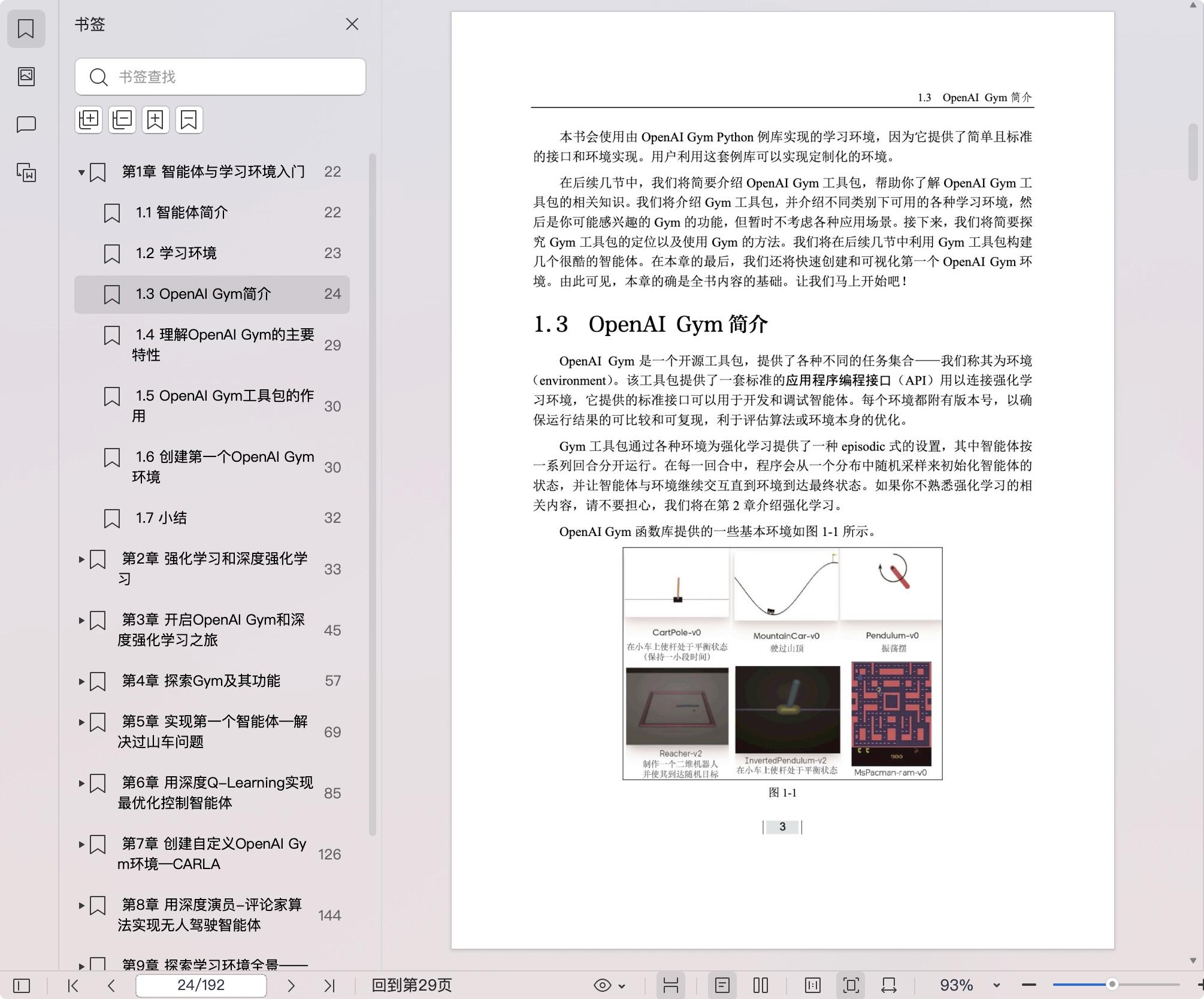The image size is (1204, 999).
Task: Click the zoom slider handle
Action: pyautogui.click(x=1112, y=985)
